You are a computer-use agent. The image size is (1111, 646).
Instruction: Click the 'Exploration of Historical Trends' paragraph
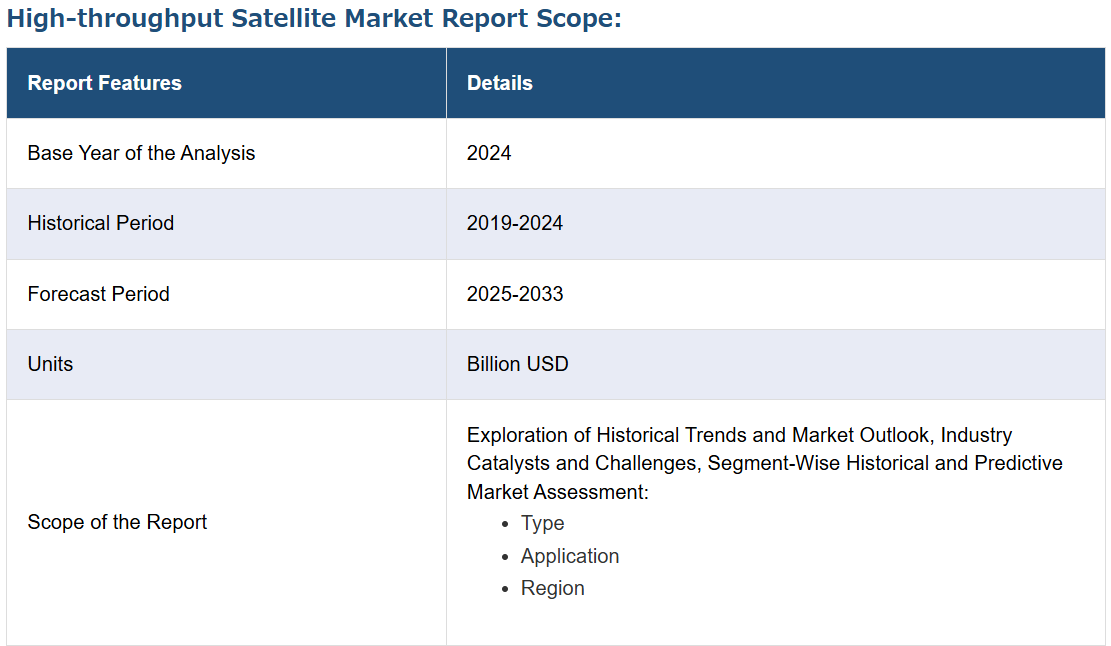765,463
